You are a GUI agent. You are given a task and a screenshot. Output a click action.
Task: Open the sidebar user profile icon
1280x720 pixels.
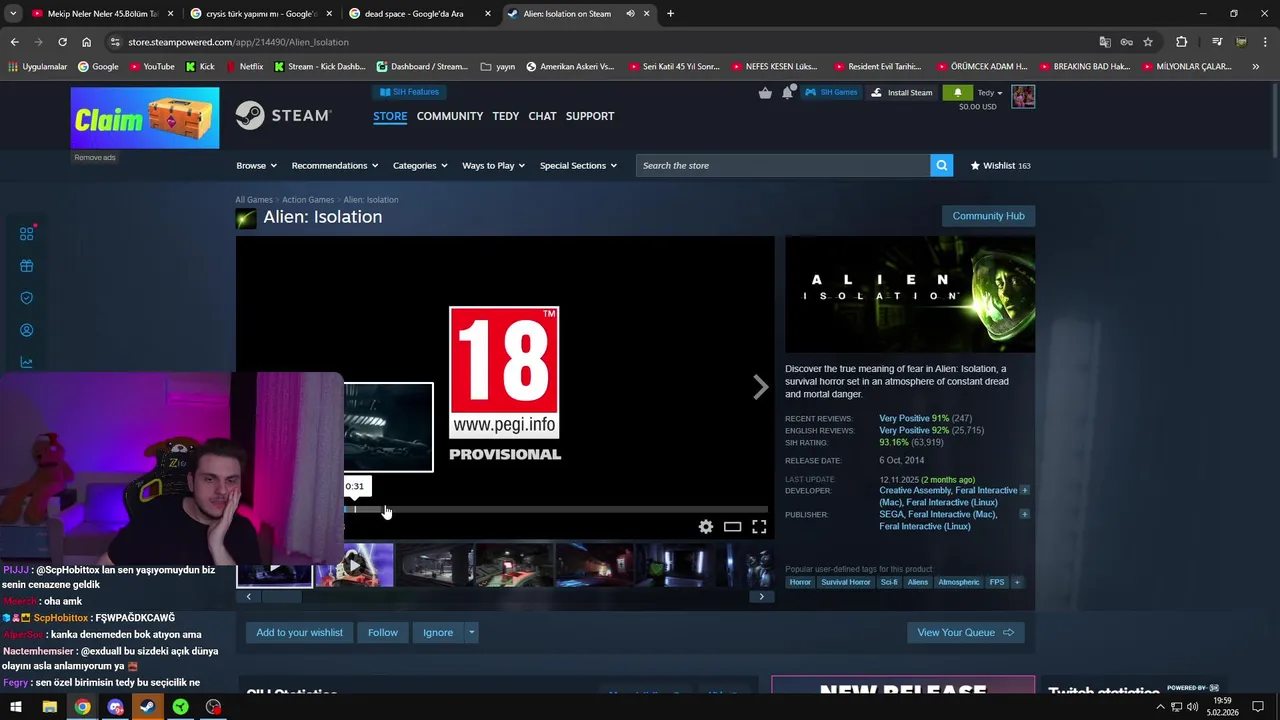coord(27,330)
